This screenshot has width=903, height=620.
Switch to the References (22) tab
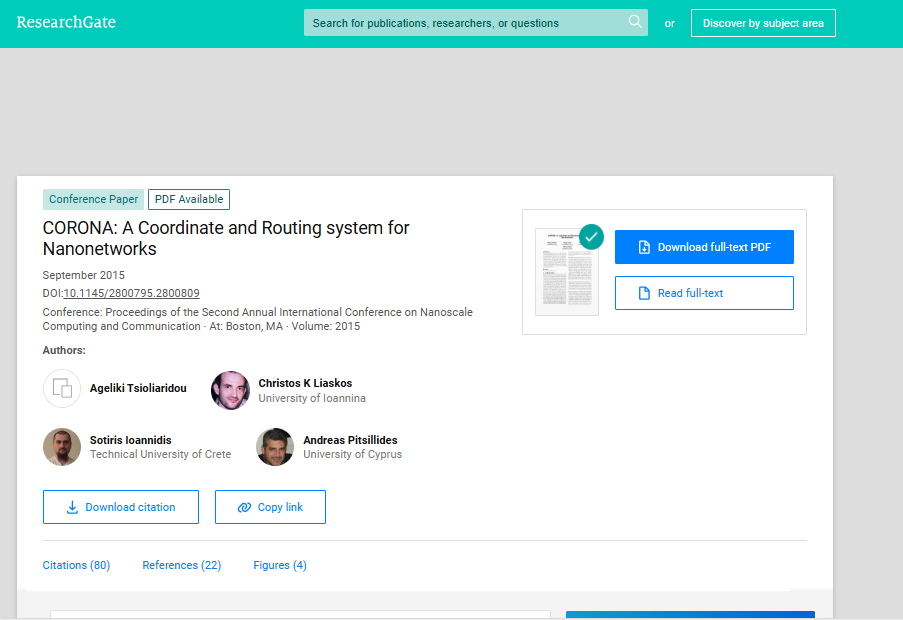(182, 565)
